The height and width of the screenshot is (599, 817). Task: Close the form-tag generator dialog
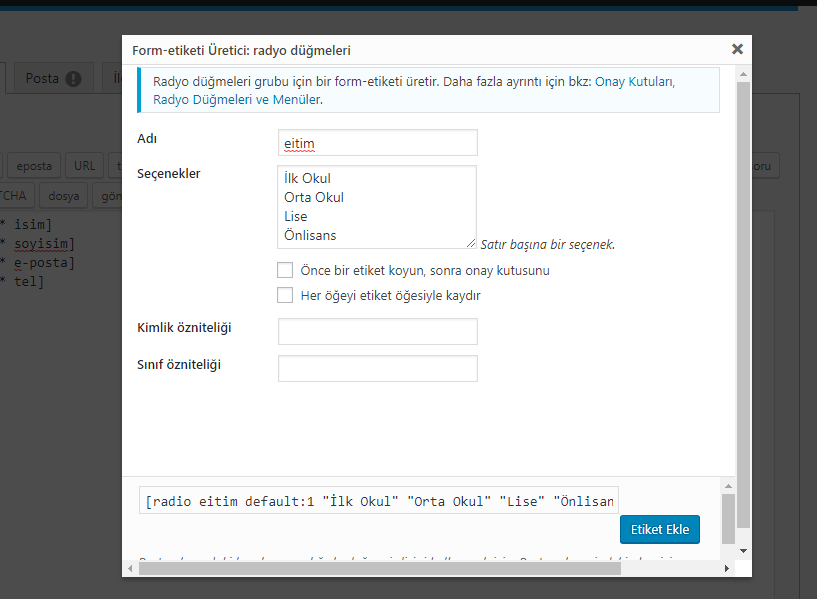click(737, 49)
